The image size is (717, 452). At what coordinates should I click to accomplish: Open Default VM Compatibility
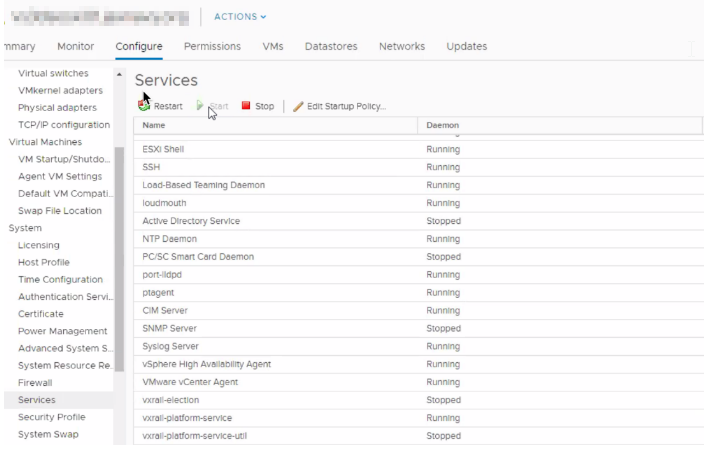(x=65, y=194)
